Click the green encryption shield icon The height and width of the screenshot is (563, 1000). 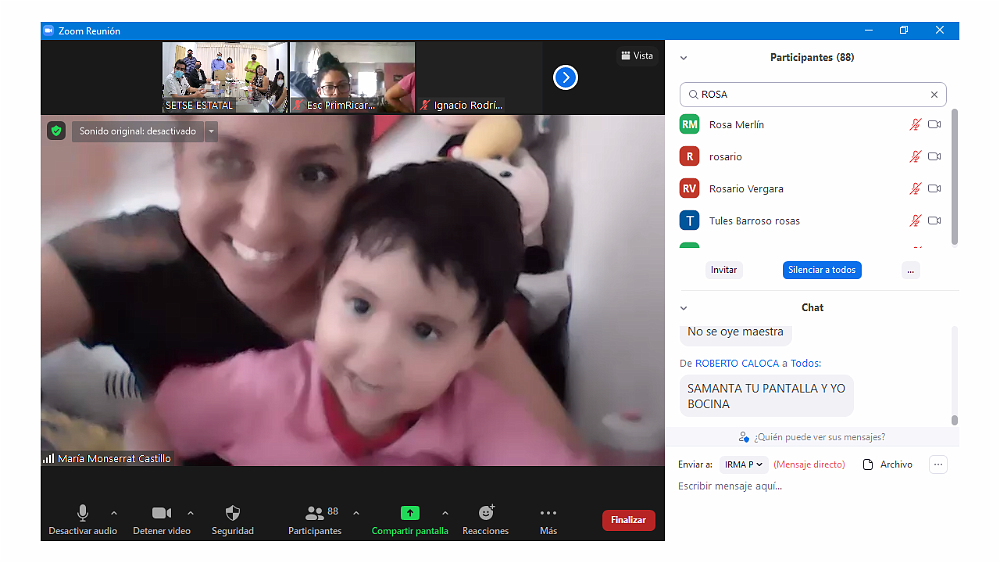(x=56, y=131)
